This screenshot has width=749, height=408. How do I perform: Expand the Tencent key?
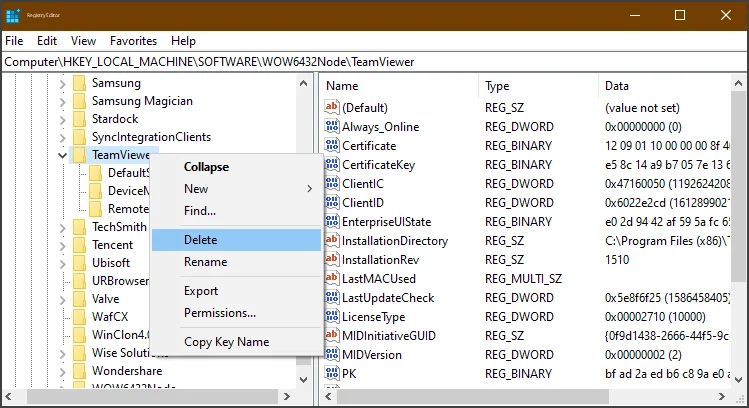click(x=63, y=246)
